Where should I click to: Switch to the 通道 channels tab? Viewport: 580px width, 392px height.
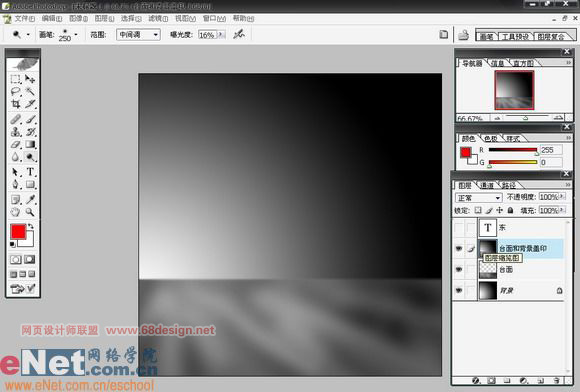coord(487,185)
